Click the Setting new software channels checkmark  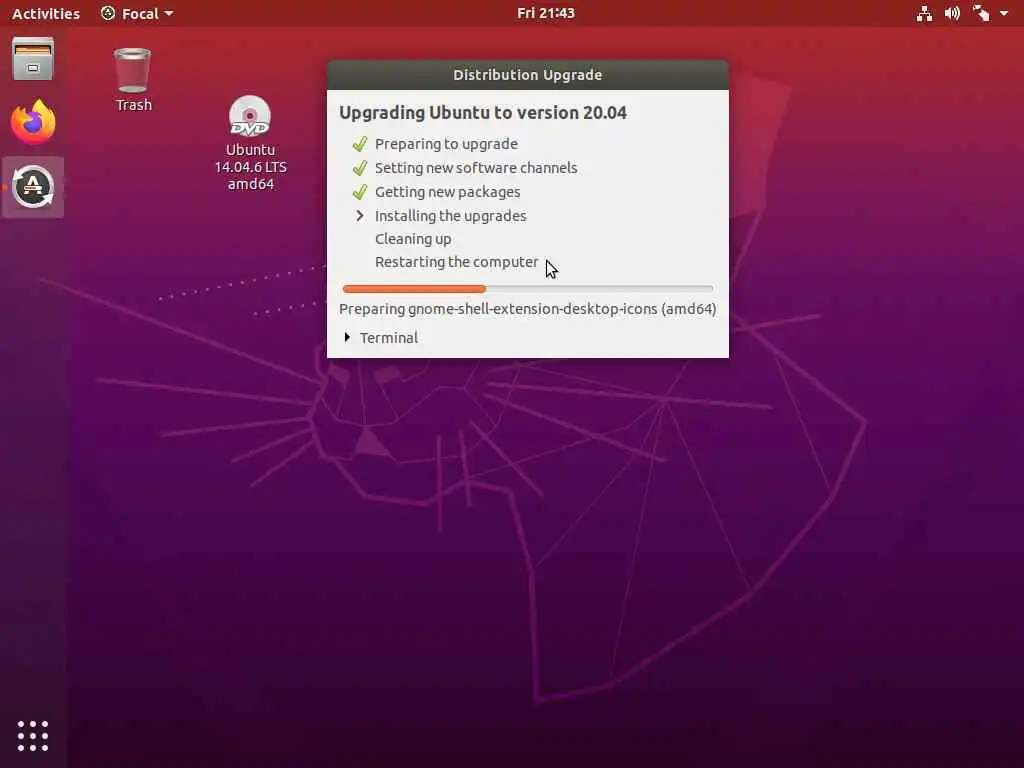tap(359, 168)
